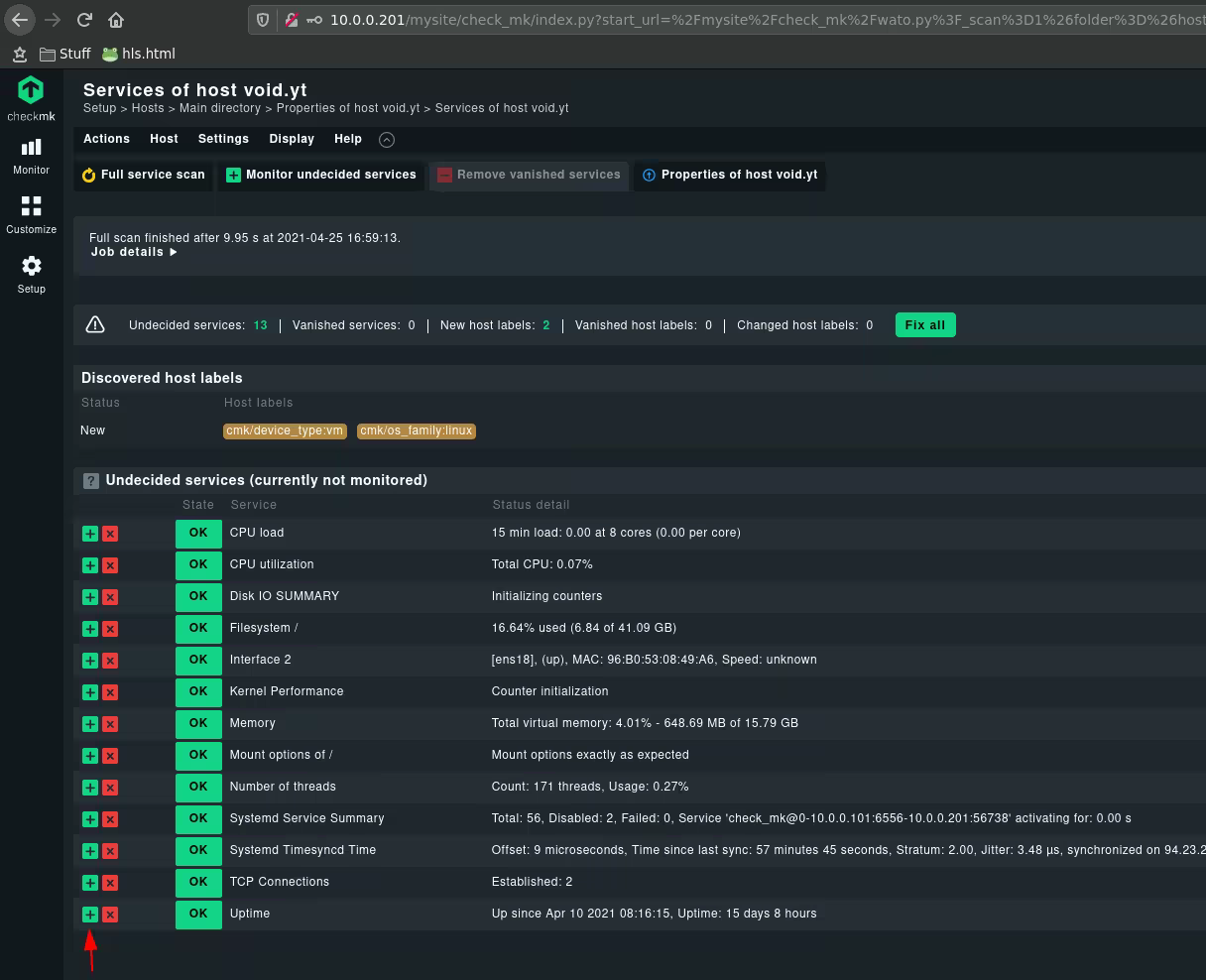Open Monitor in the sidebar

[x=31, y=157]
